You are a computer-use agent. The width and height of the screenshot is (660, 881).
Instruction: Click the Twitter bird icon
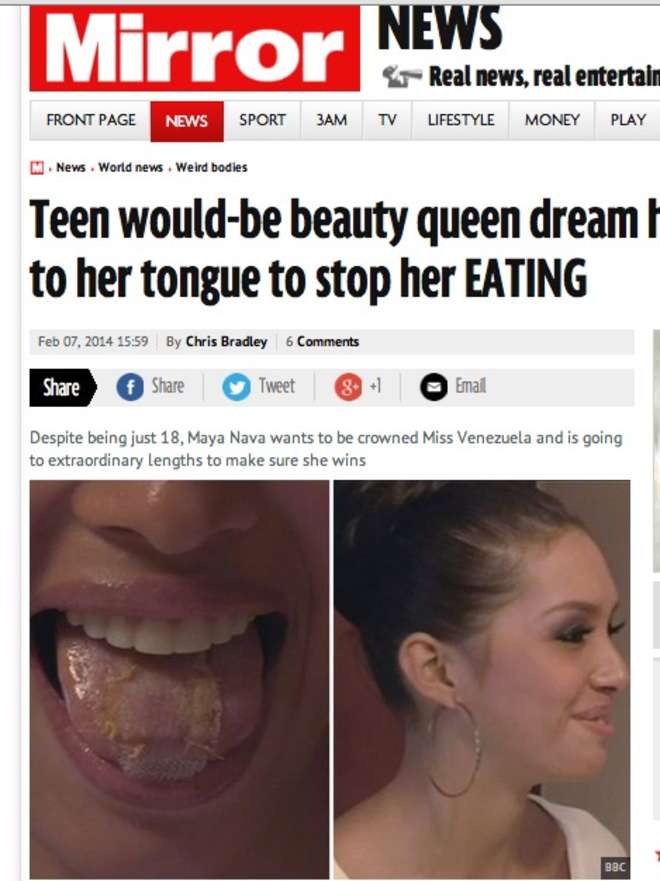pyautogui.click(x=236, y=387)
